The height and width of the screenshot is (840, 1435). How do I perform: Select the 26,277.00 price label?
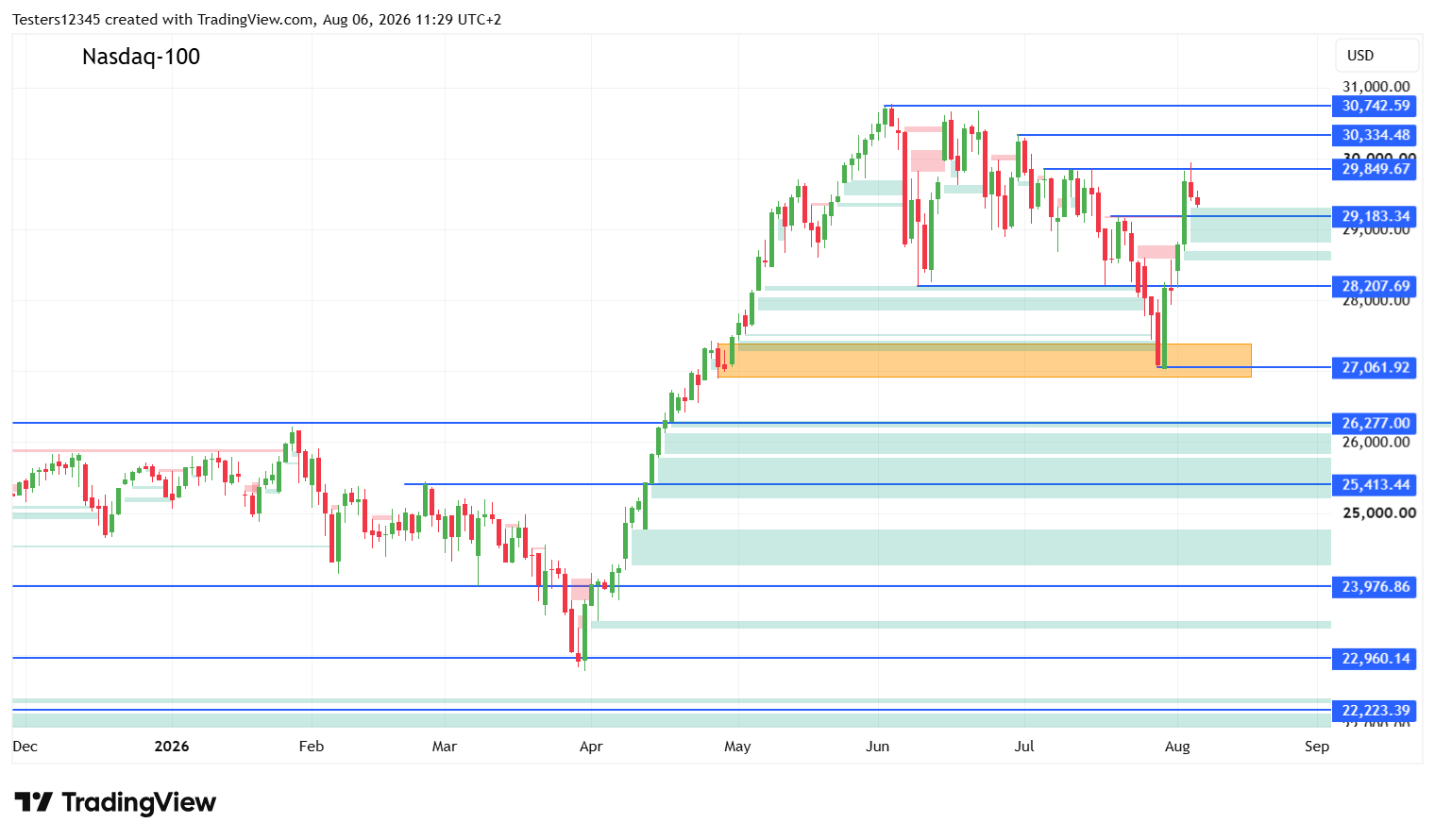tap(1376, 423)
